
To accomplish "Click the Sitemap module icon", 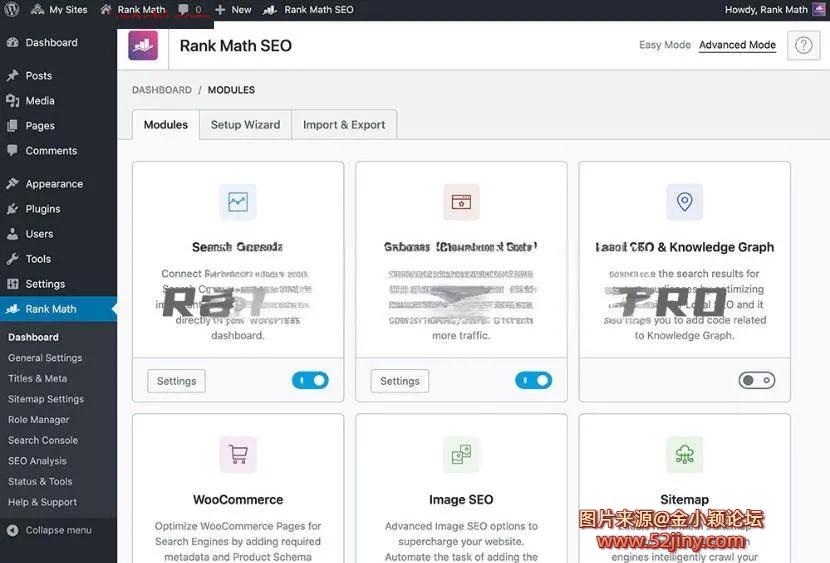I will pyautogui.click(x=684, y=454).
